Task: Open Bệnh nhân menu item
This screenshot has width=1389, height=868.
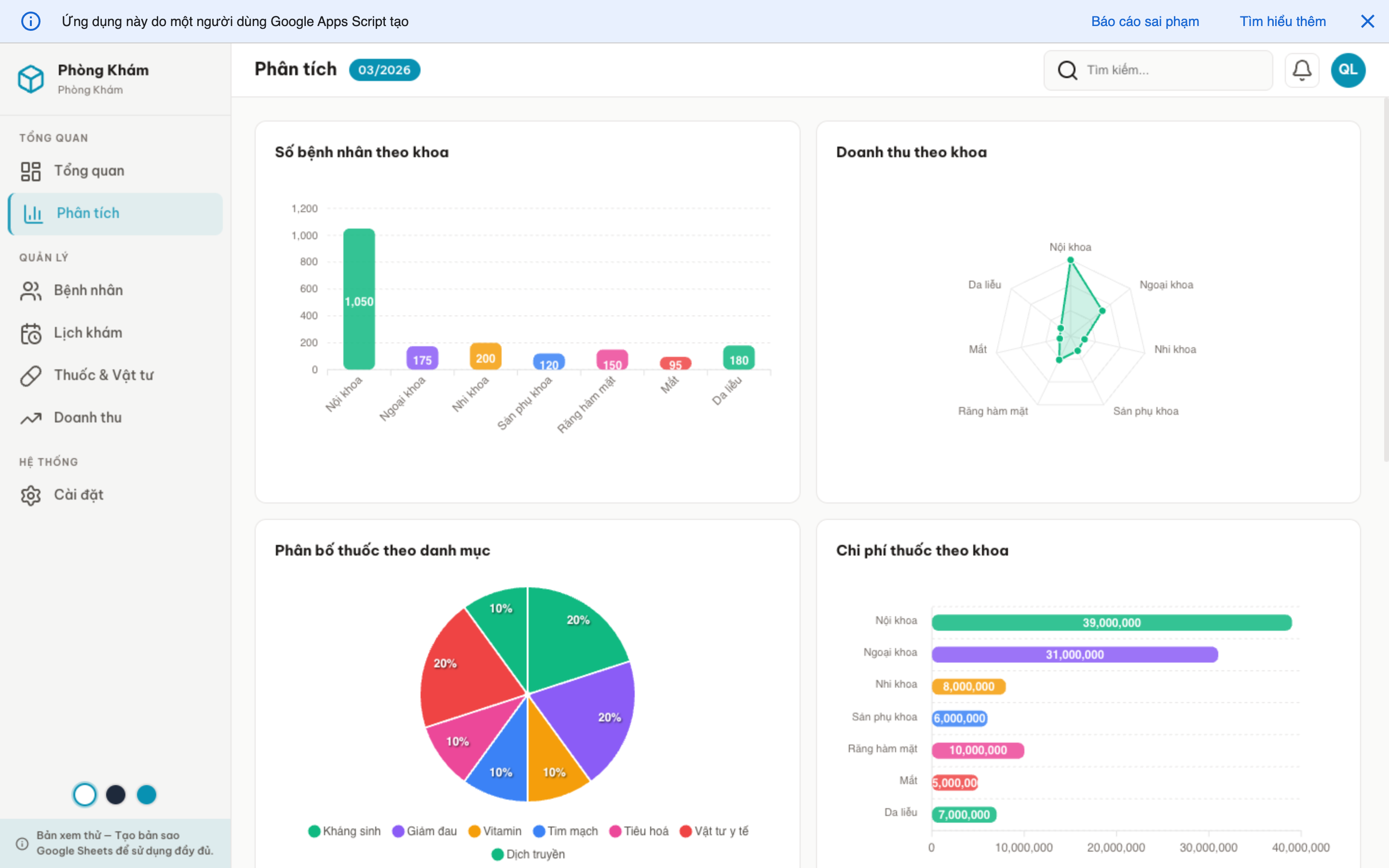Action: coord(88,290)
